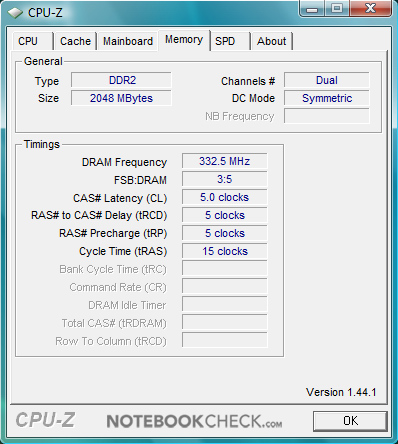398x444 pixels.
Task: Click the 332.5 MHz DRAM Frequency field
Action: pos(225,161)
